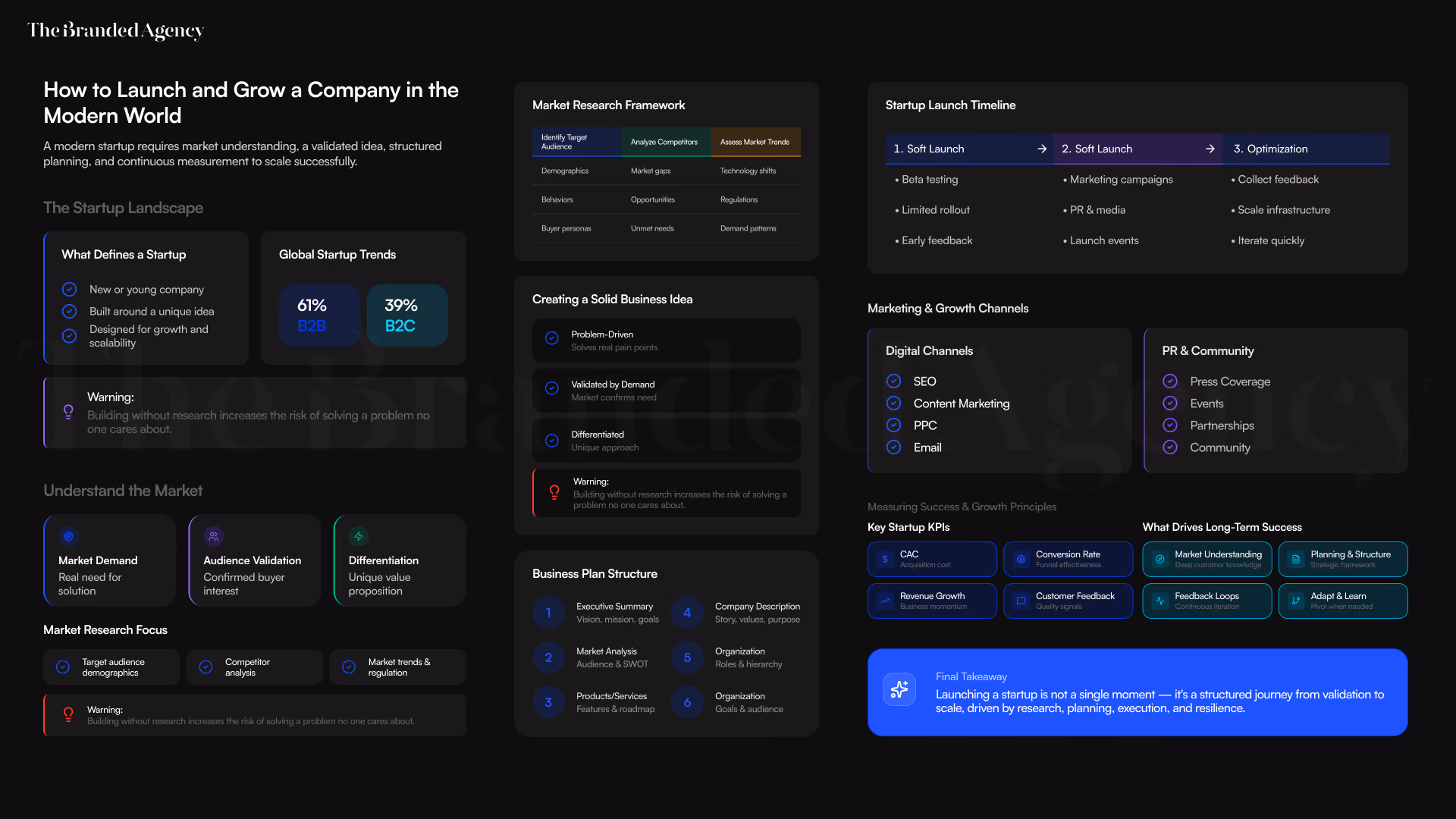Click the check circle beside Press Coverage
The width and height of the screenshot is (1456, 819).
[x=1170, y=381]
